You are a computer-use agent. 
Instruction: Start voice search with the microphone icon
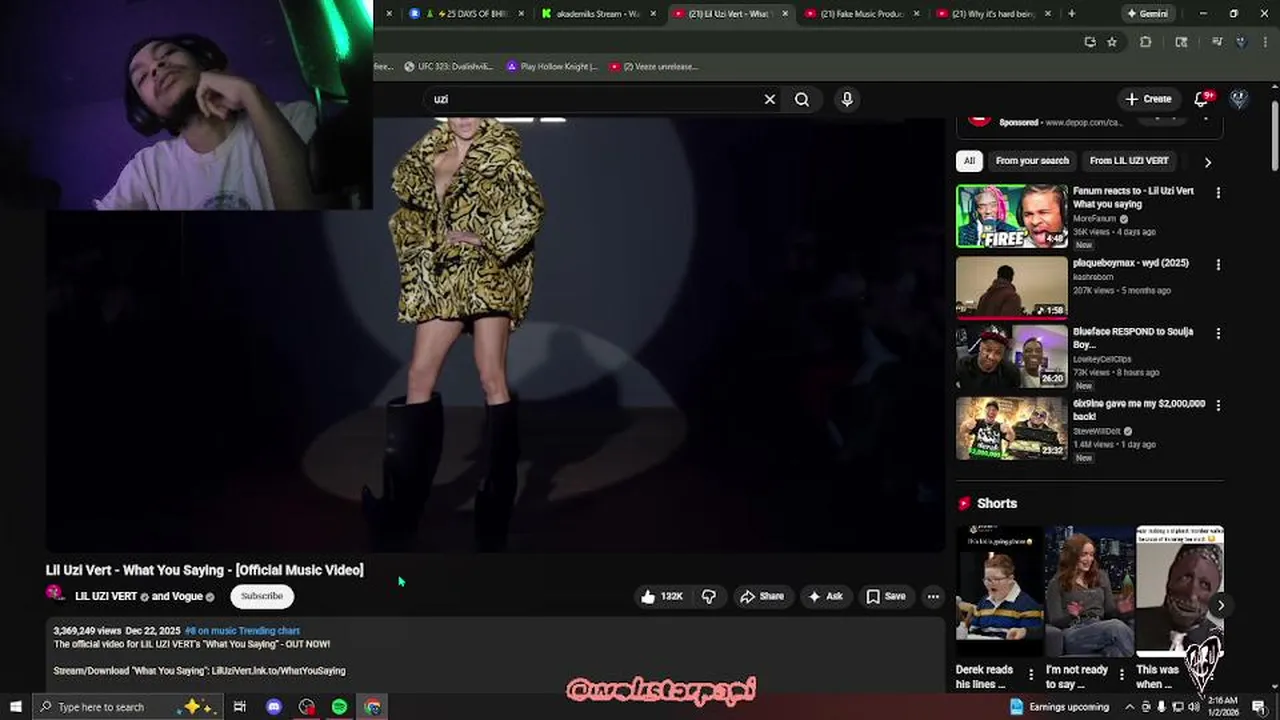click(x=847, y=99)
